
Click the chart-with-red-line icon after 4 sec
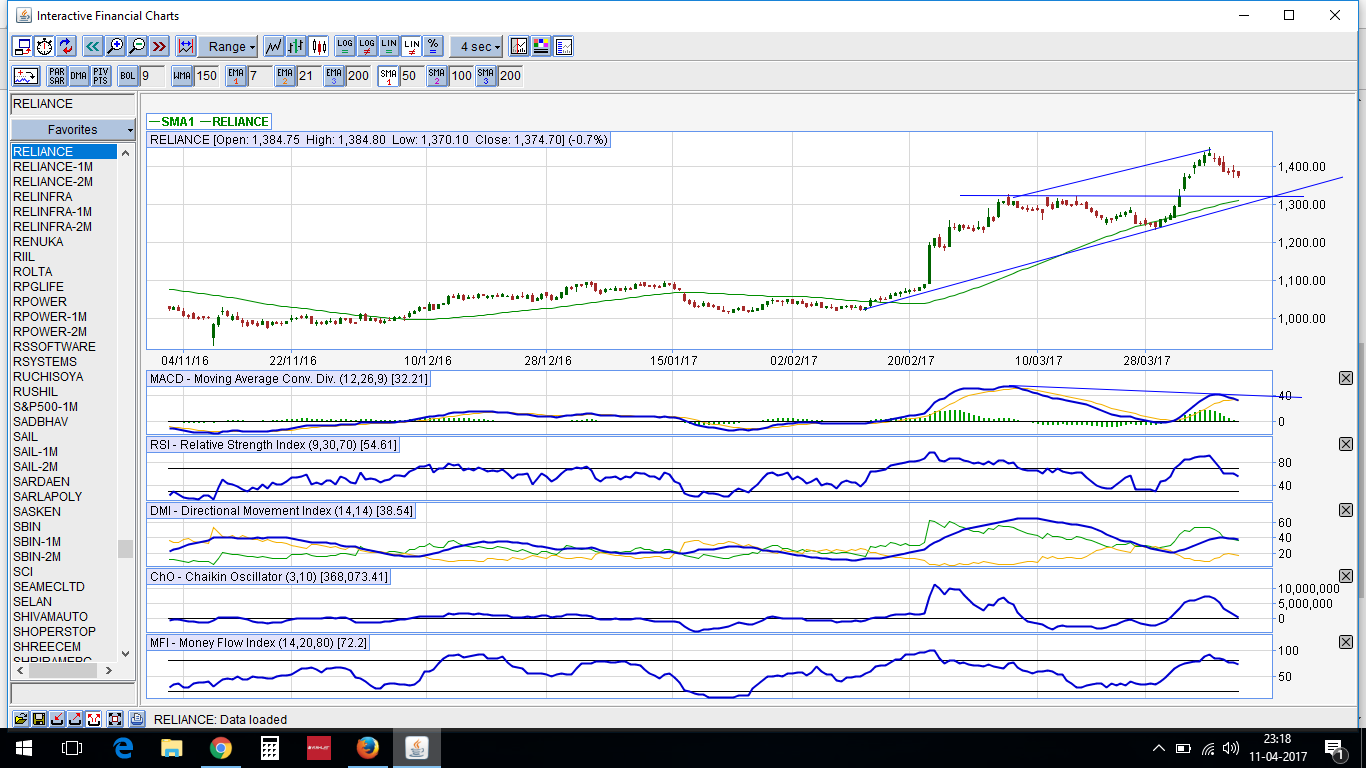pos(519,46)
